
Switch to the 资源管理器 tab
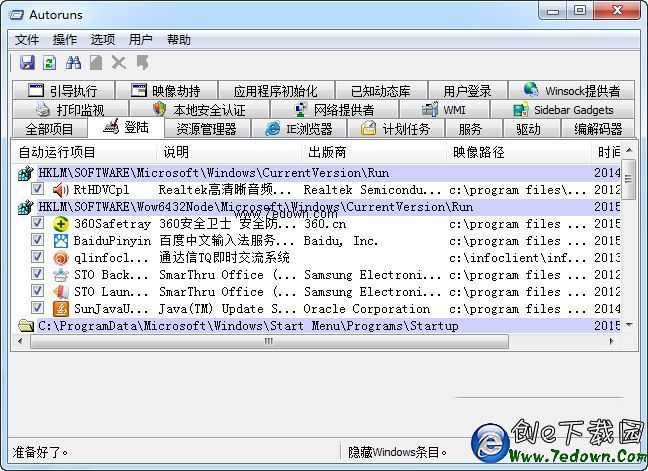(x=207, y=129)
